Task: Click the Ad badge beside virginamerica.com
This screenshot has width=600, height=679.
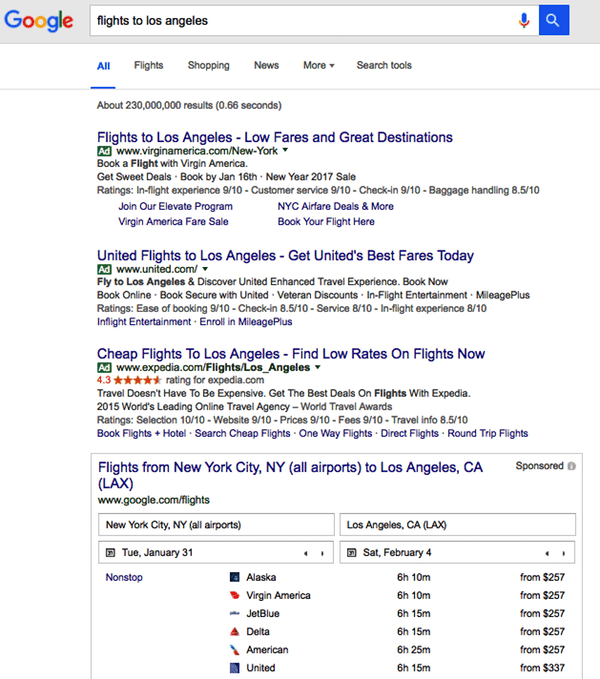Action: pos(104,151)
